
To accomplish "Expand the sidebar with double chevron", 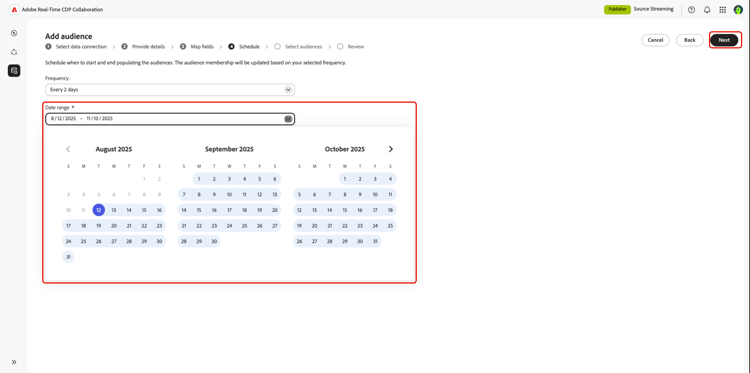I will click(14, 362).
